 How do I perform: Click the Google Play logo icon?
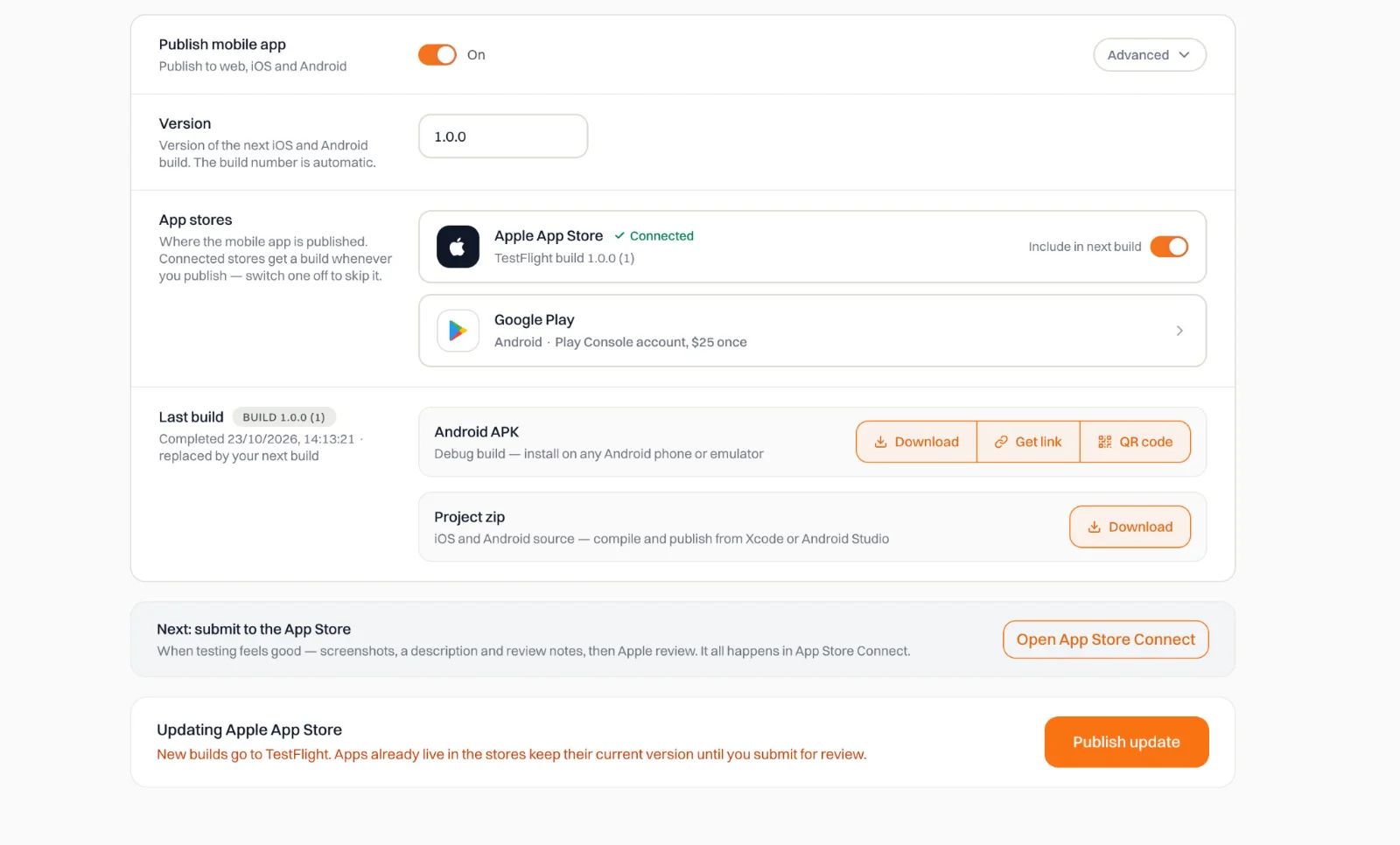click(458, 331)
